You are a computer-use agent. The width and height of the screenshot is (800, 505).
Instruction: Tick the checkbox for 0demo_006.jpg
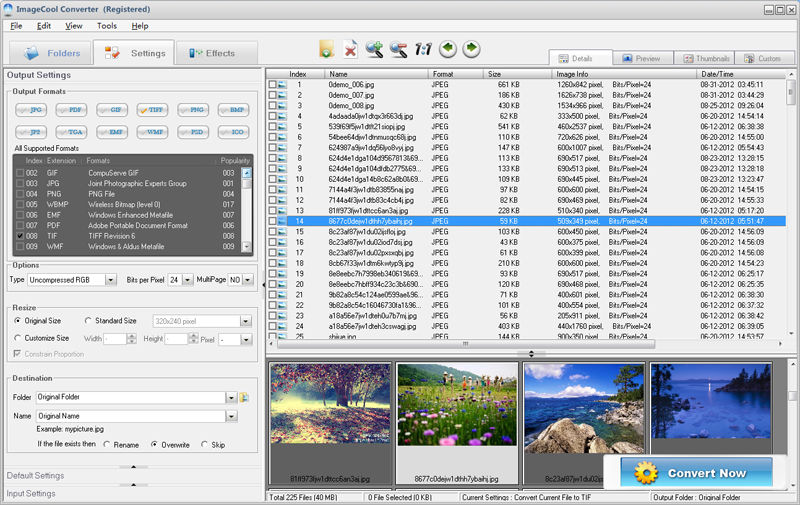pyautogui.click(x=272, y=85)
